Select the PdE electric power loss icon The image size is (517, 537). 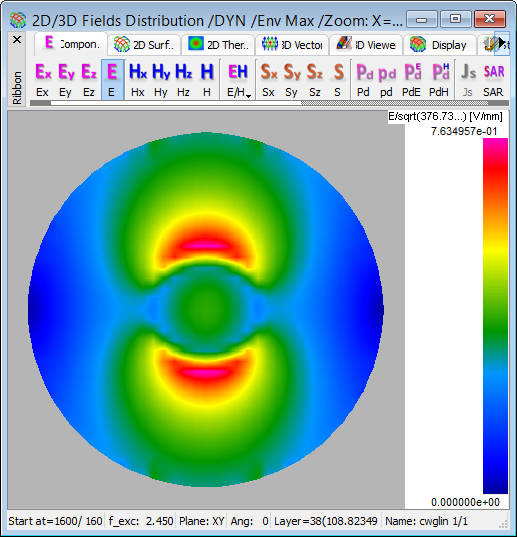(412, 80)
